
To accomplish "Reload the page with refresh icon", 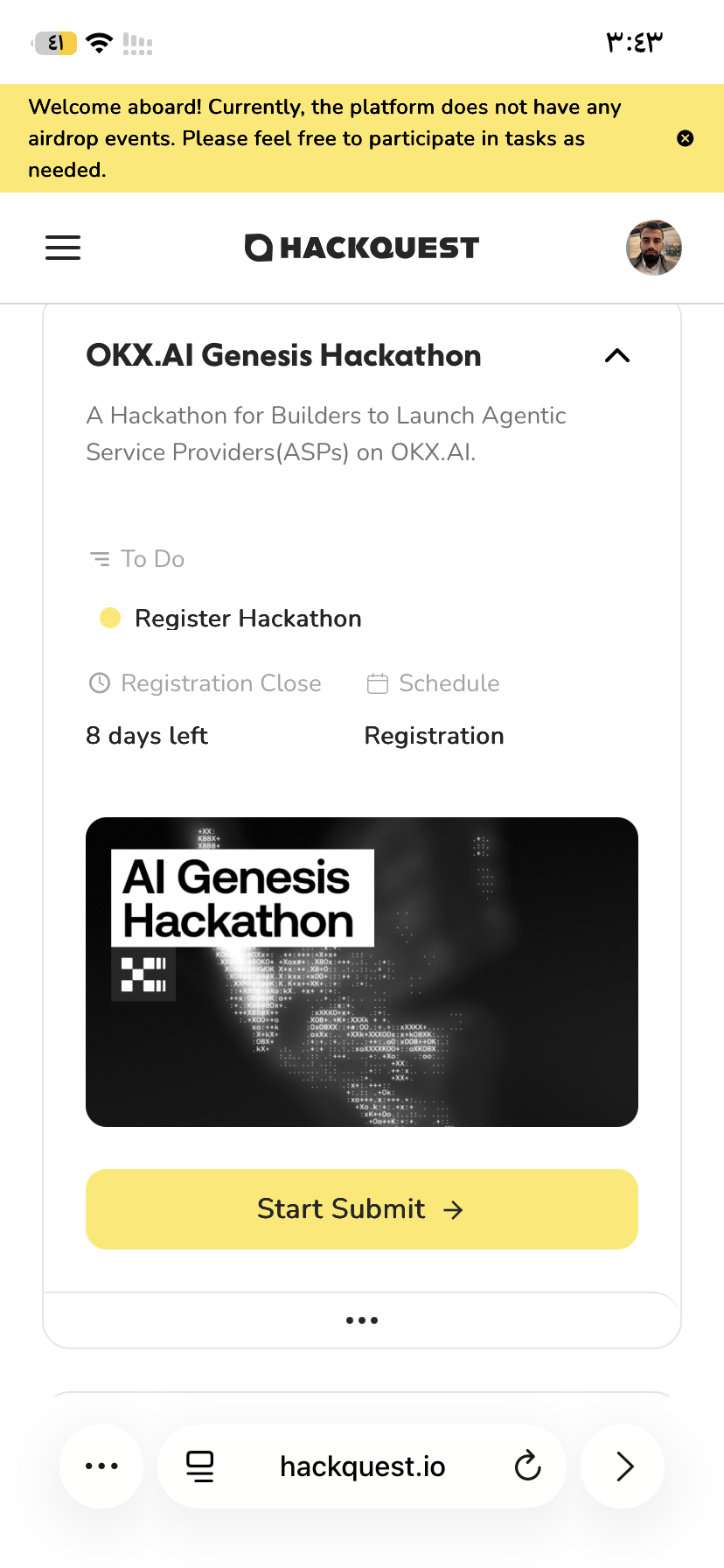I will coord(527,1466).
